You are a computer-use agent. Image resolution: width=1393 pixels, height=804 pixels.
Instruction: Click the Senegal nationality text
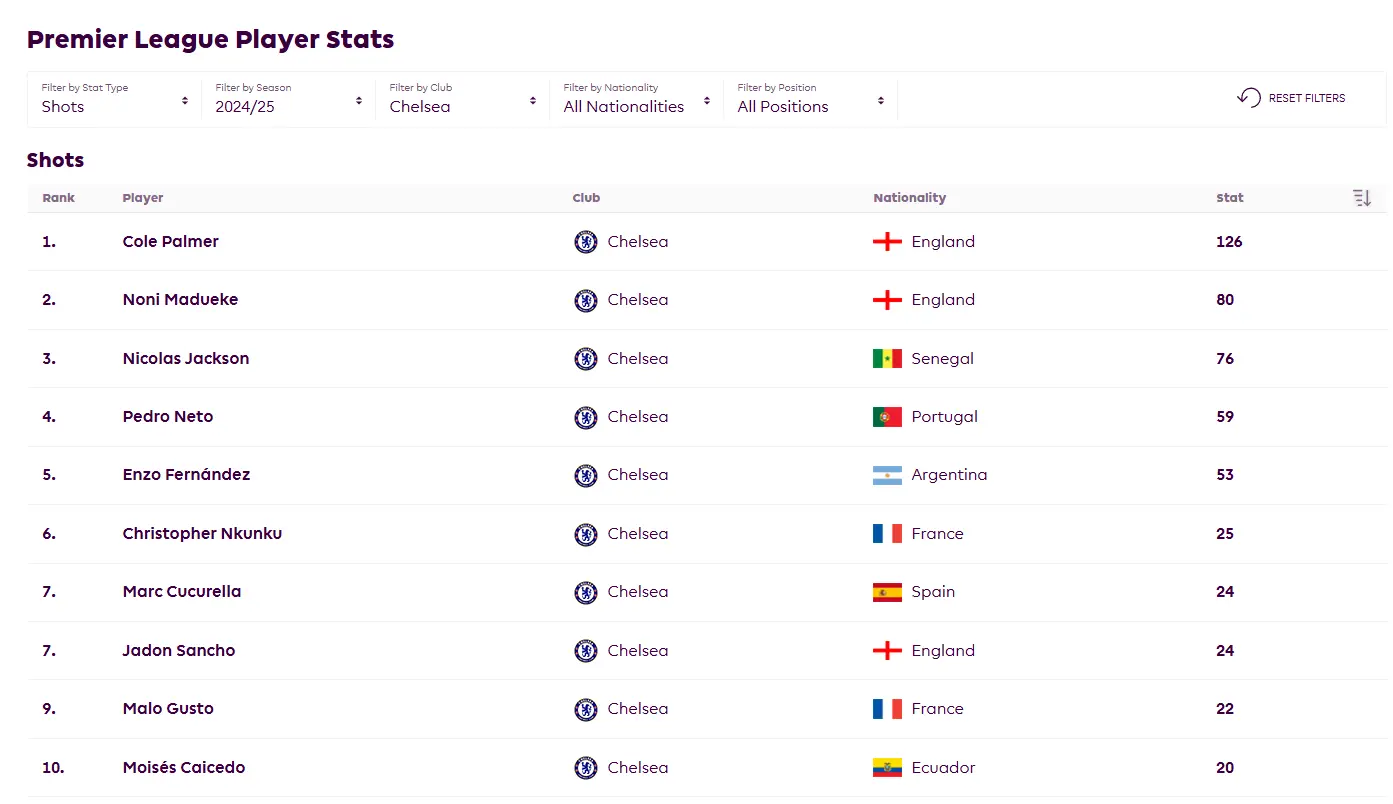point(942,359)
